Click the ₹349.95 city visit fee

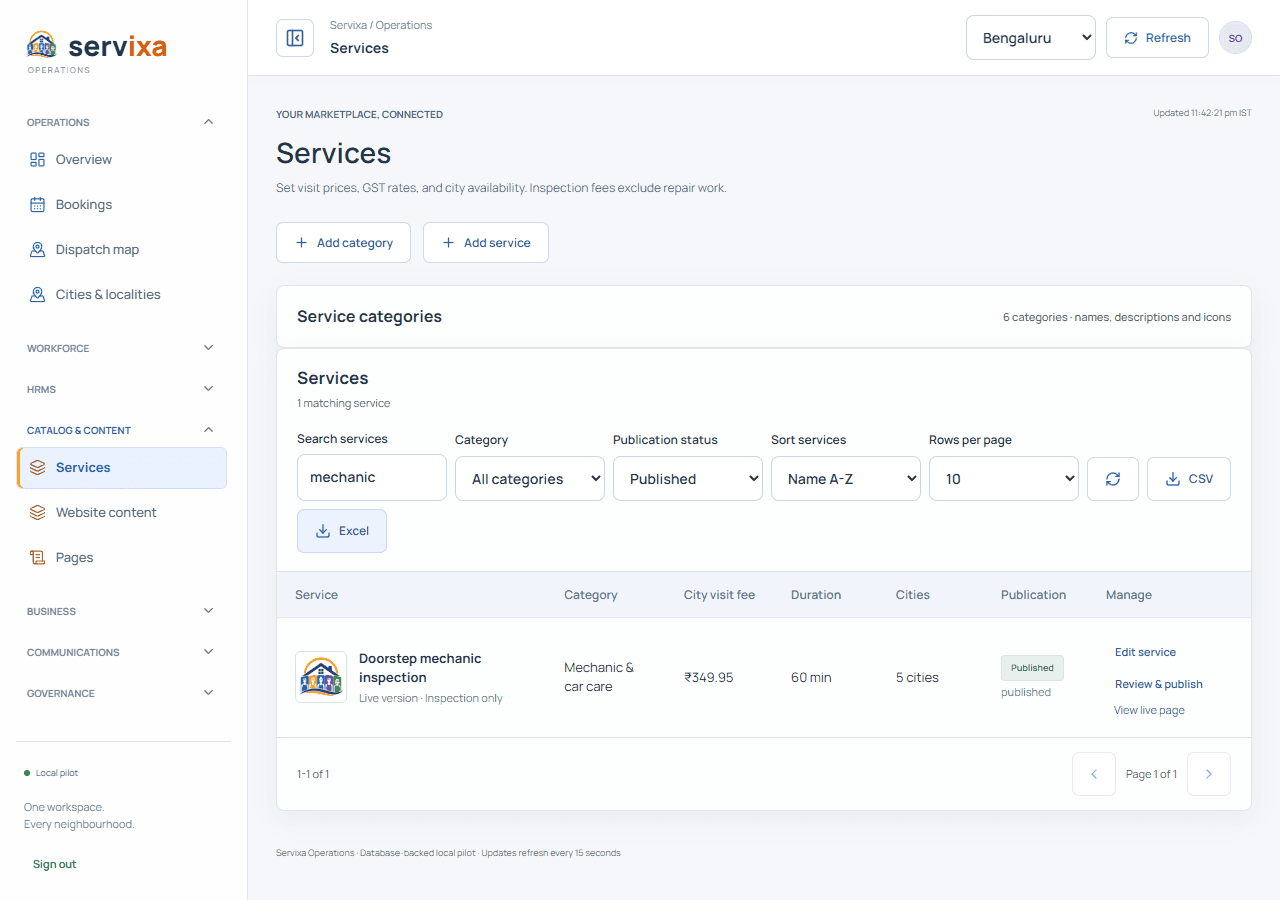point(709,678)
